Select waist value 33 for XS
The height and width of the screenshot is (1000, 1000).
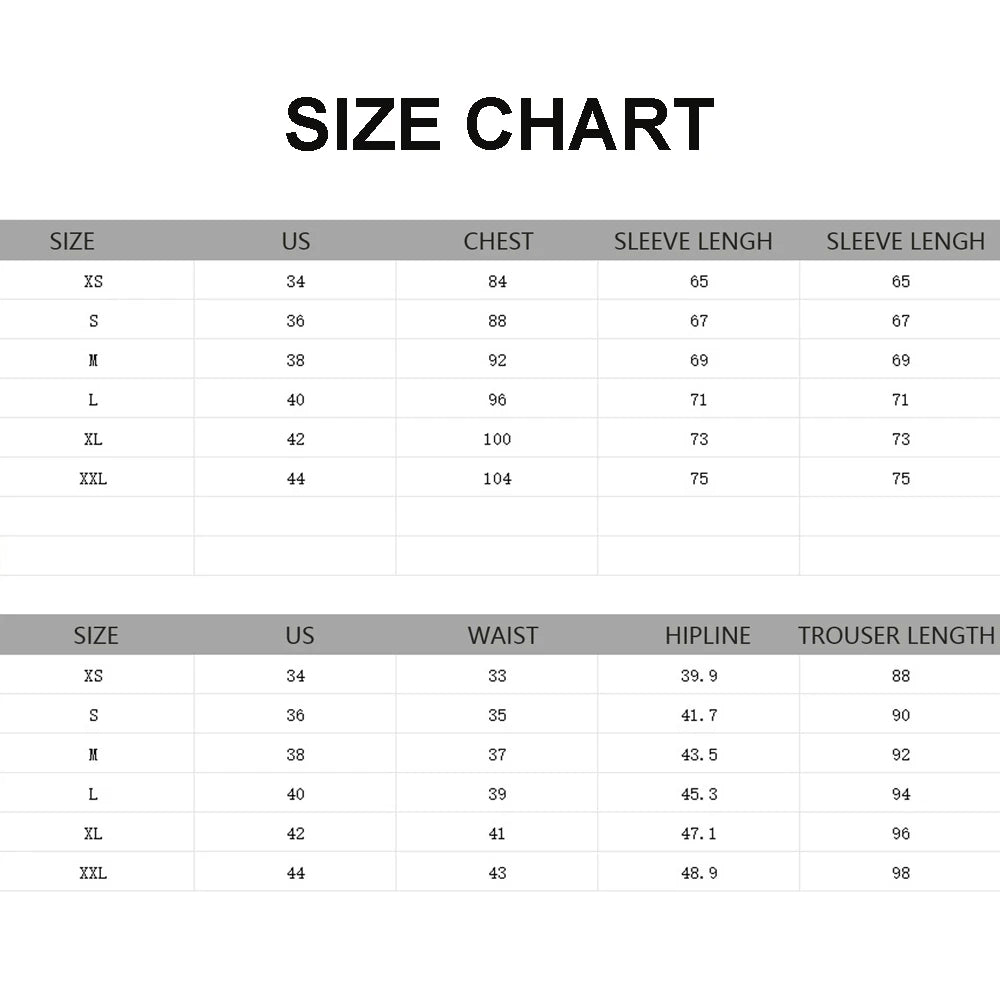pos(497,675)
